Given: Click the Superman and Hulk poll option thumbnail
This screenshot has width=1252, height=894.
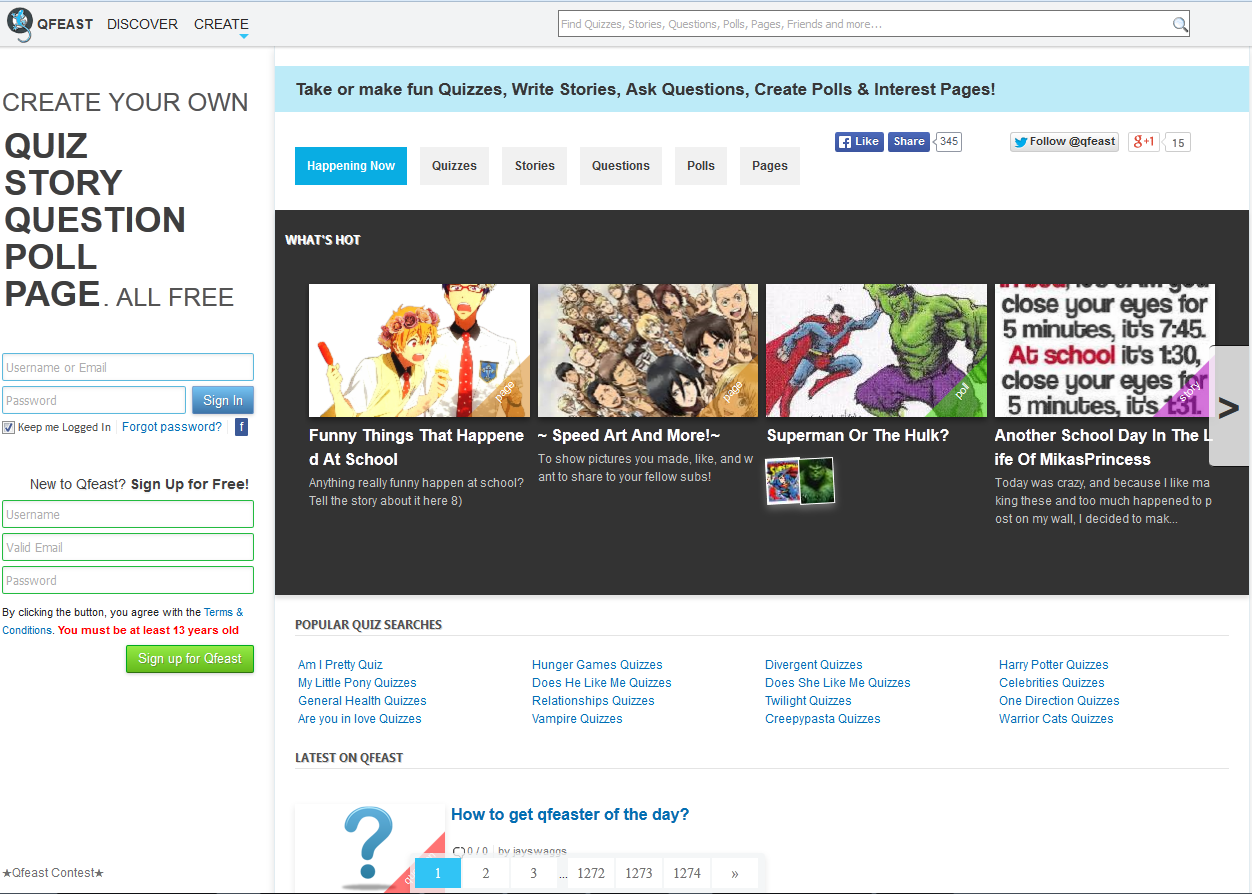Looking at the screenshot, I should [800, 481].
